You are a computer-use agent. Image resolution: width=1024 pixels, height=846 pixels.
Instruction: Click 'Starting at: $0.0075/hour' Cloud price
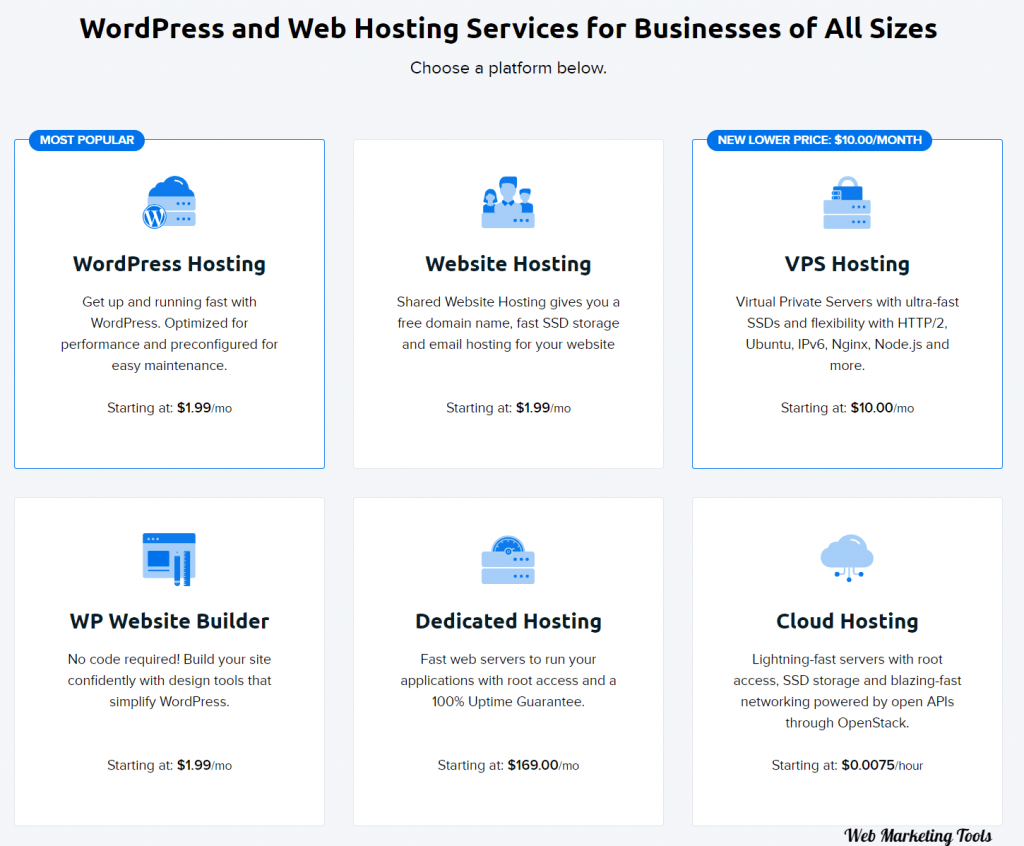(847, 765)
